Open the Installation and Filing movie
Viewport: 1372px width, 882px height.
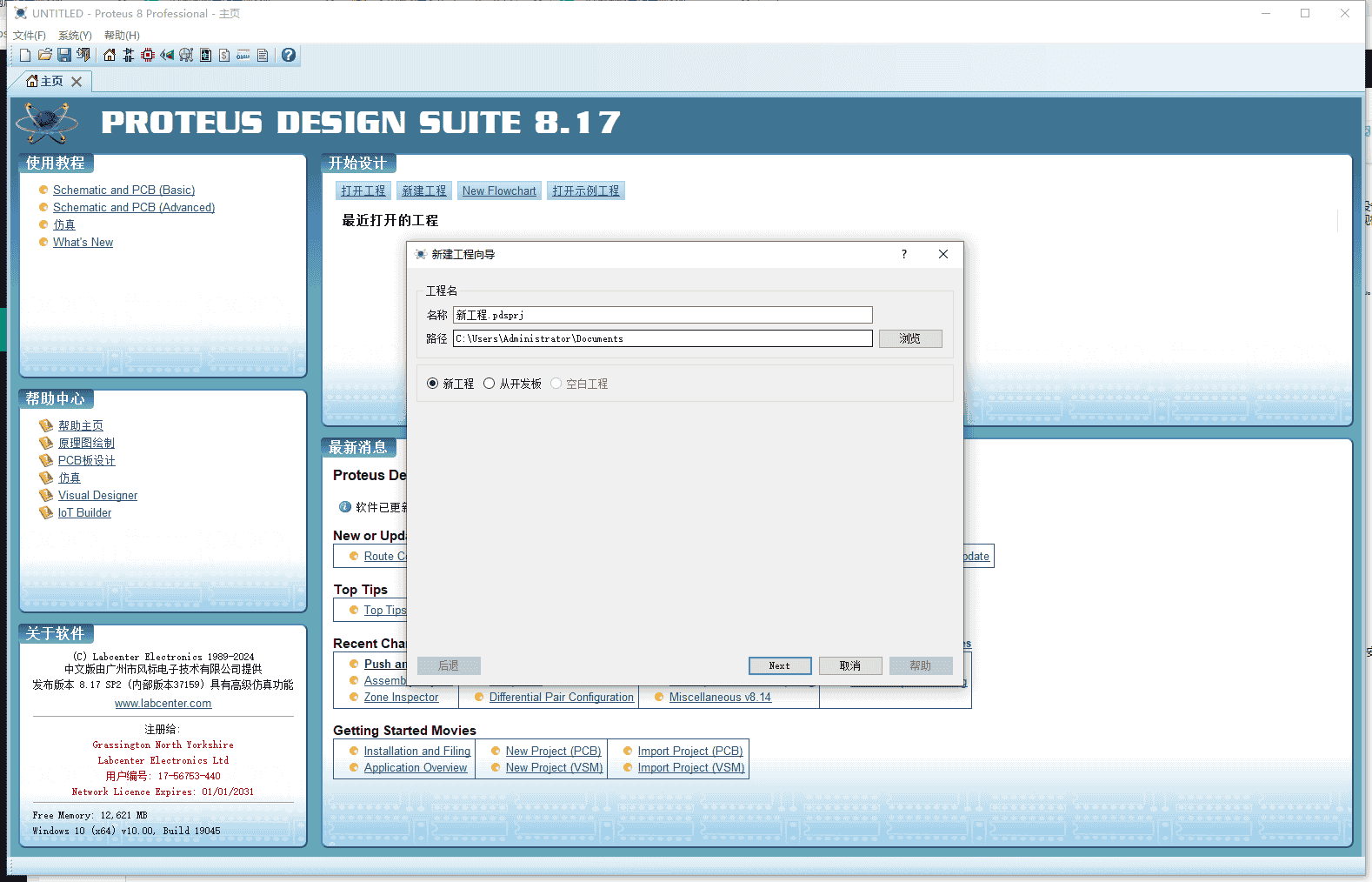click(417, 751)
